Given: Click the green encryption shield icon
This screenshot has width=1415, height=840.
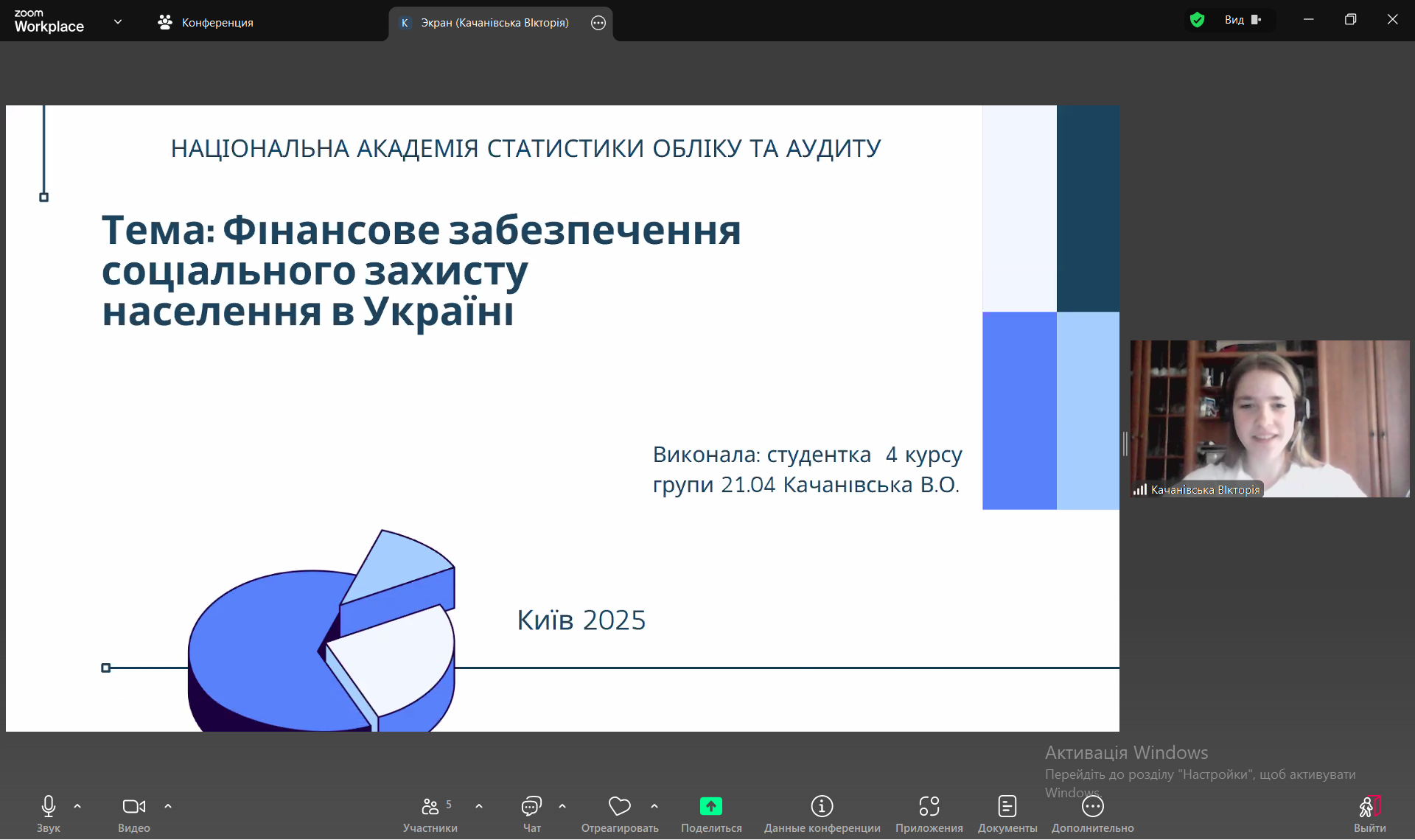Looking at the screenshot, I should coord(1197,20).
